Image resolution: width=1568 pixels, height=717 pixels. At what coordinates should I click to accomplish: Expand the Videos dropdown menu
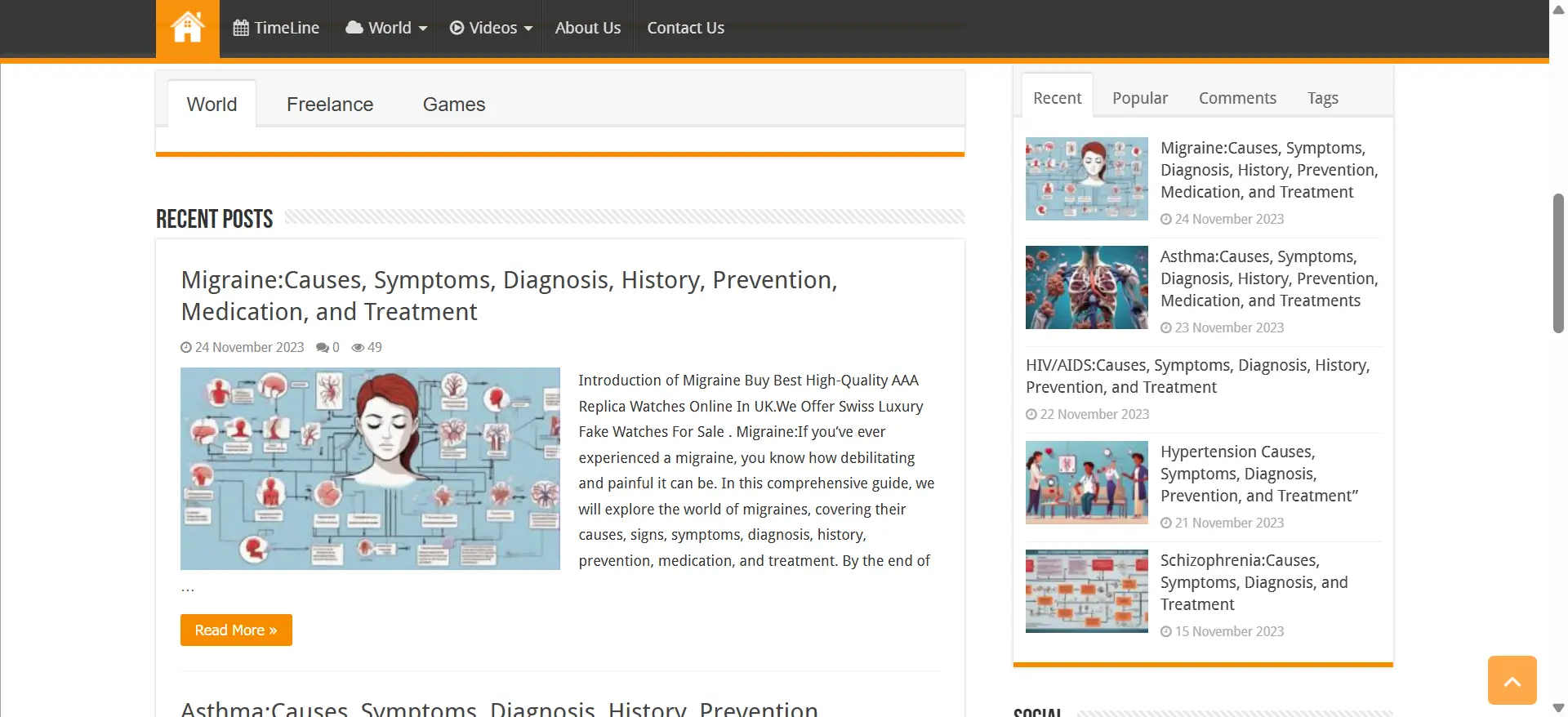[491, 28]
